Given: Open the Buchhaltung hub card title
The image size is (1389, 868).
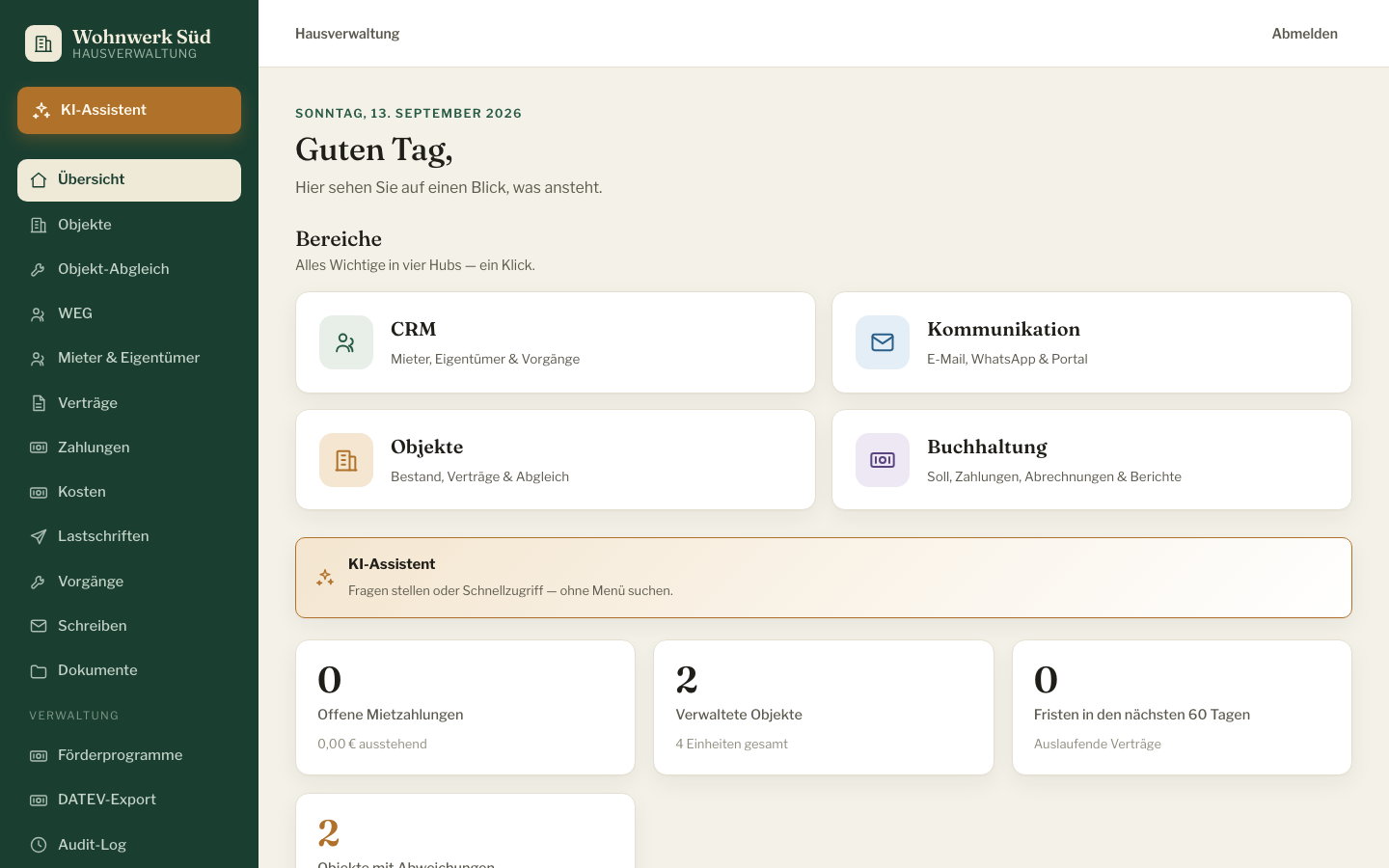Looking at the screenshot, I should (987, 447).
